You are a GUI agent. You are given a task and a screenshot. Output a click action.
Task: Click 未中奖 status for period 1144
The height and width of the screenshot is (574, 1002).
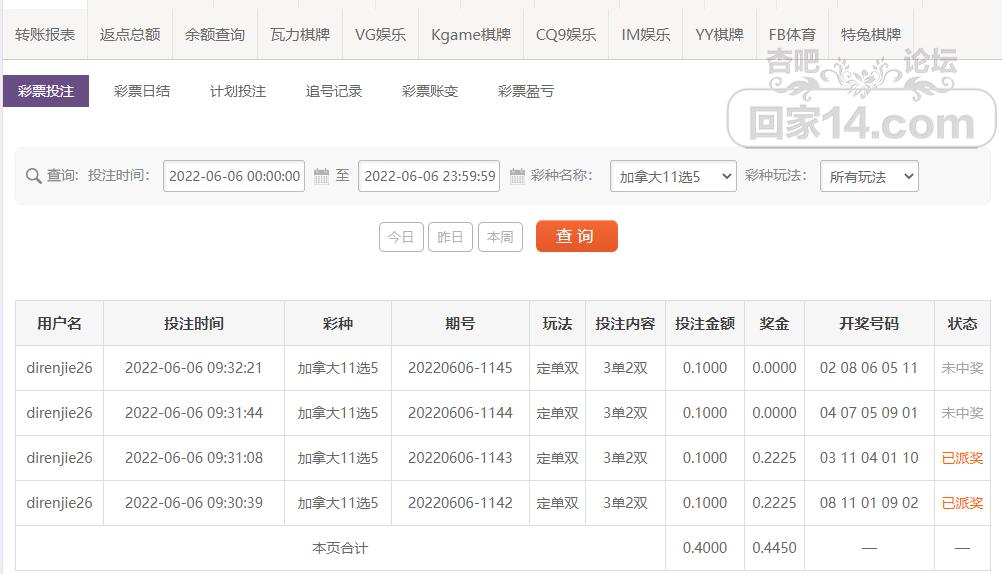(962, 413)
